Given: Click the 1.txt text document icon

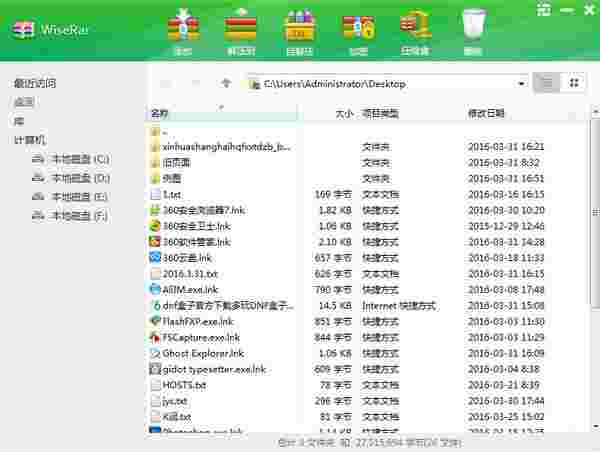Looking at the screenshot, I should pos(155,194).
